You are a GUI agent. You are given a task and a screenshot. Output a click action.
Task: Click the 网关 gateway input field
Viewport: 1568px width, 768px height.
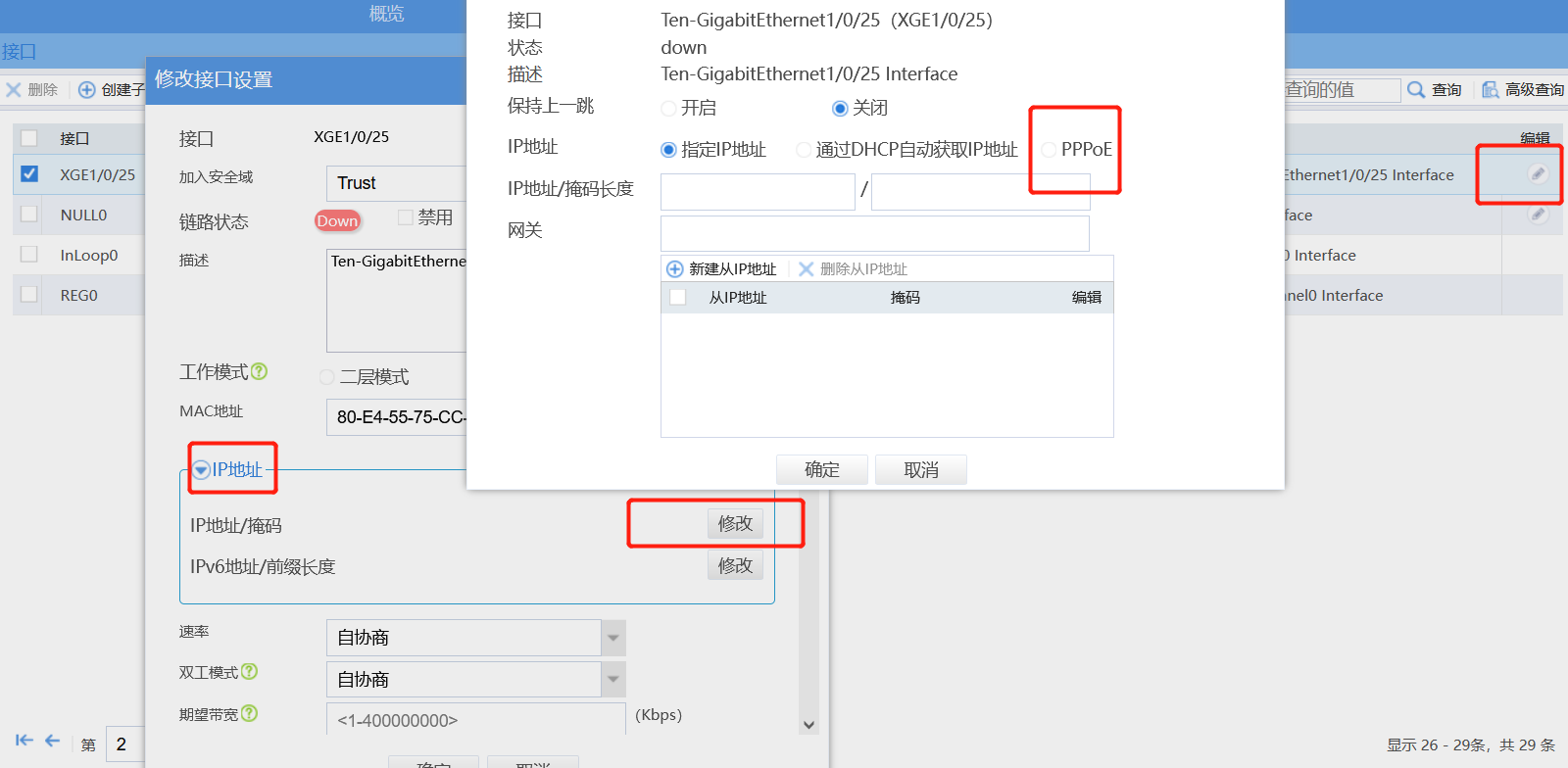[x=875, y=233]
